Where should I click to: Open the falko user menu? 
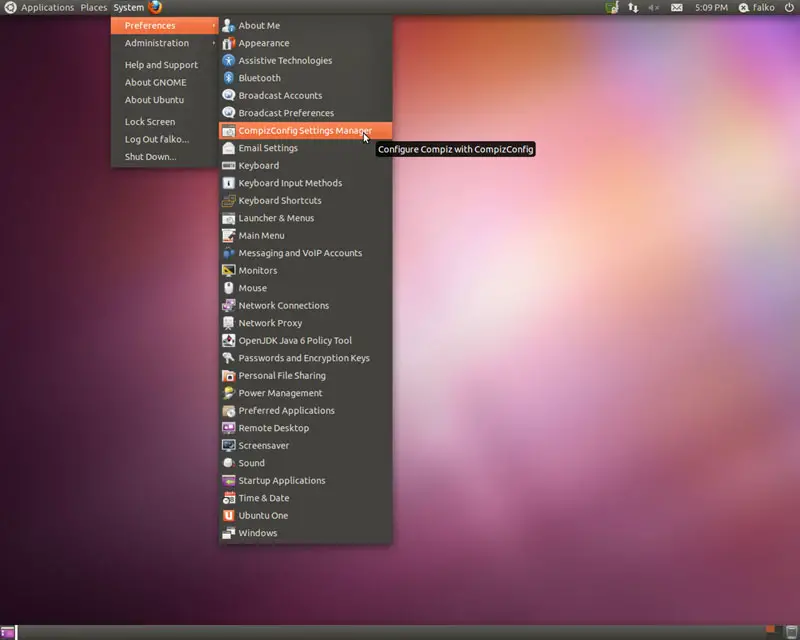pyautogui.click(x=757, y=8)
